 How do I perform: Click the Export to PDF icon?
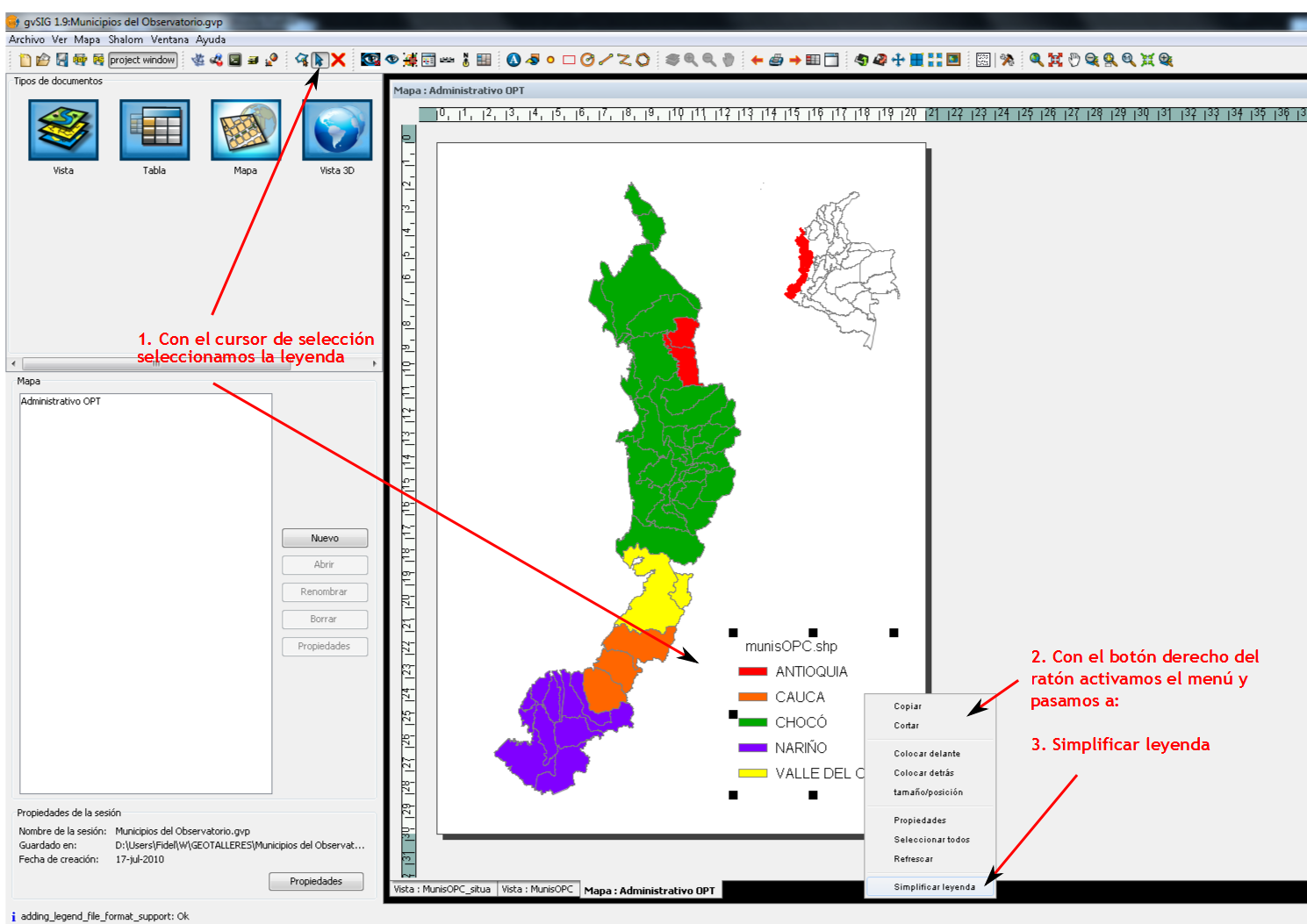(80, 60)
